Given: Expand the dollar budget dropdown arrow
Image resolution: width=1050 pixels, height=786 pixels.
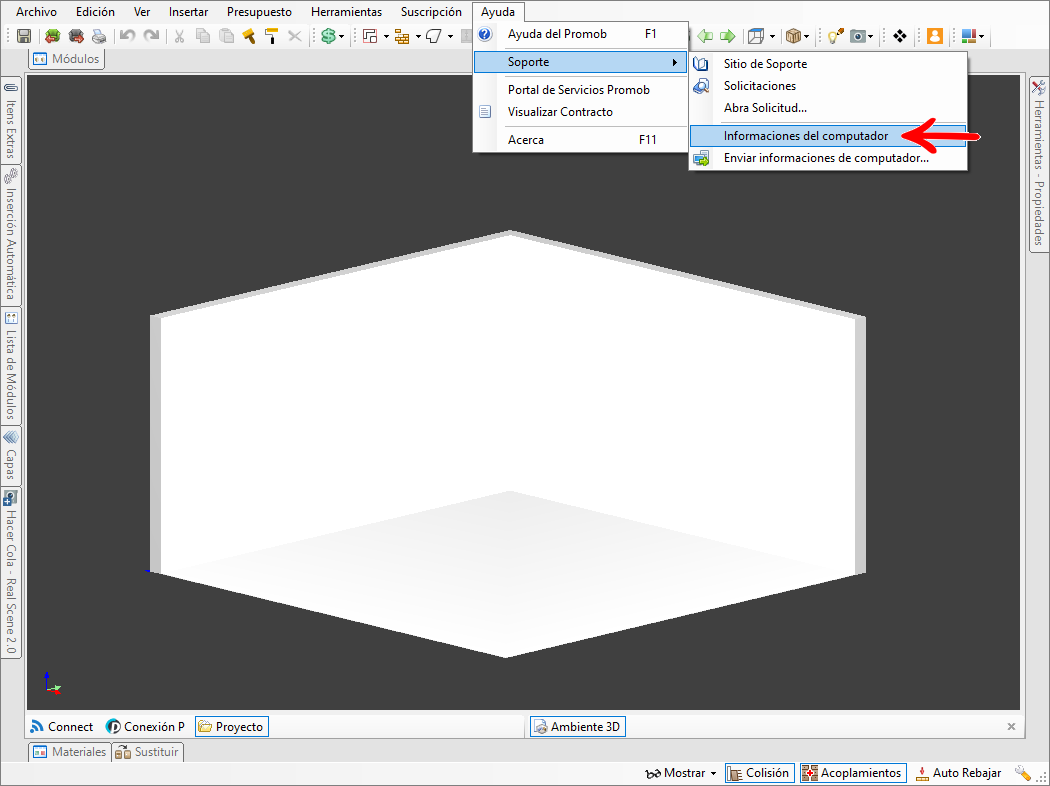Looking at the screenshot, I should (x=342, y=36).
